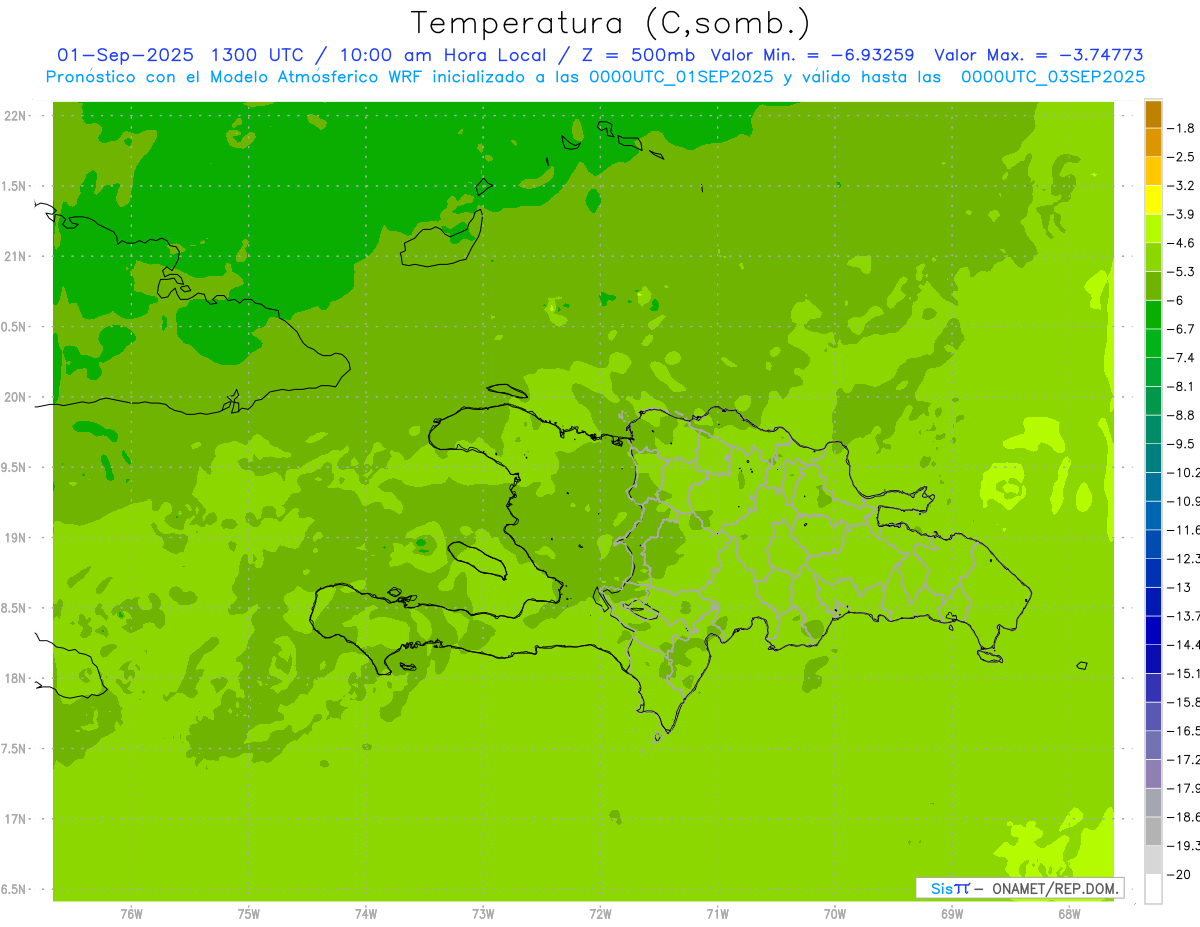Click the '75W' longitude axis label
1200x927 pixels.
click(249, 914)
